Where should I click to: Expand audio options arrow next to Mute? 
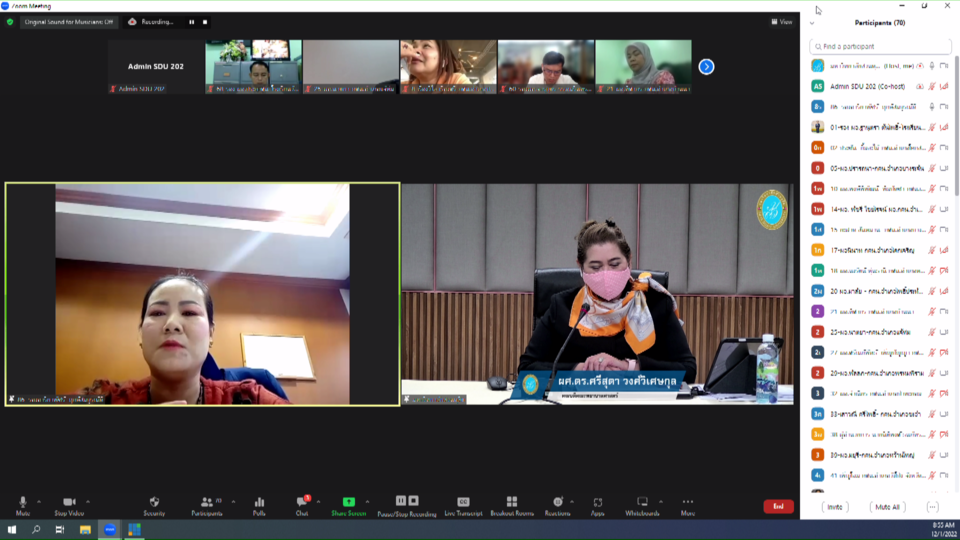39,502
